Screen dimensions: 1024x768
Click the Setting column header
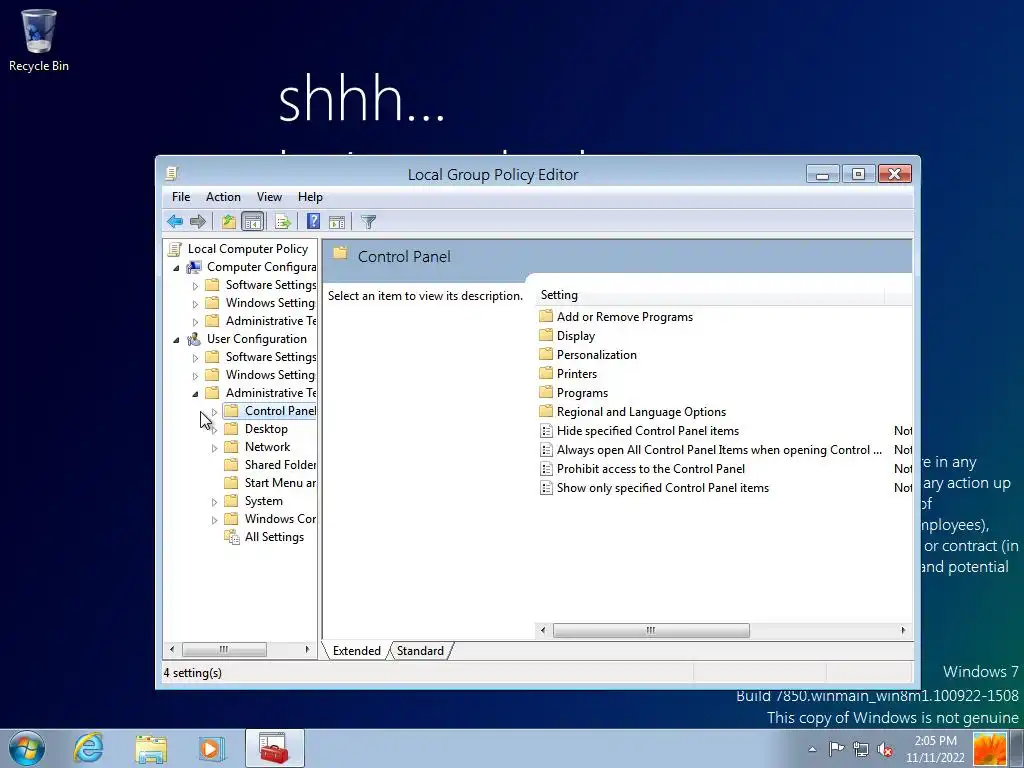click(x=710, y=295)
